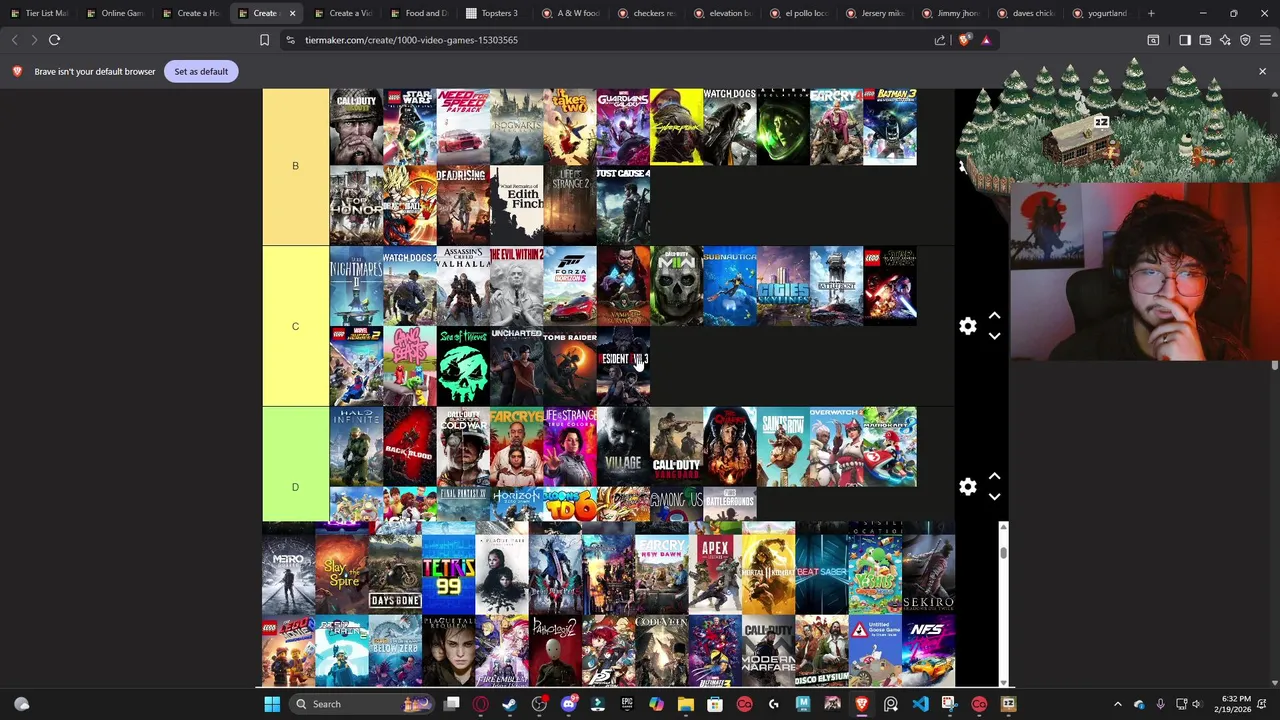
Task: Select the Halo Infinite cover in tier D
Action: (356, 446)
